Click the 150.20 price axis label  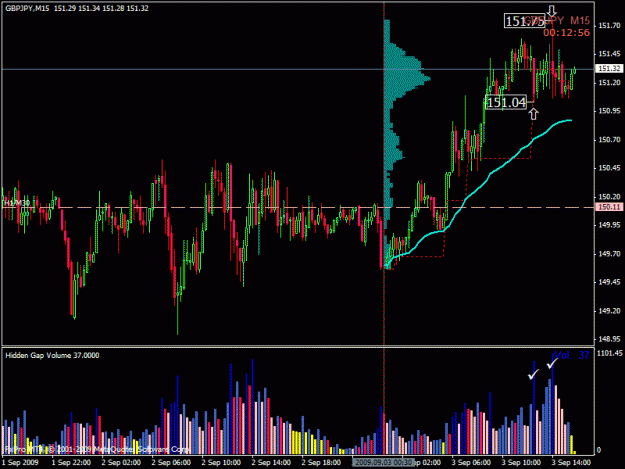(x=609, y=197)
